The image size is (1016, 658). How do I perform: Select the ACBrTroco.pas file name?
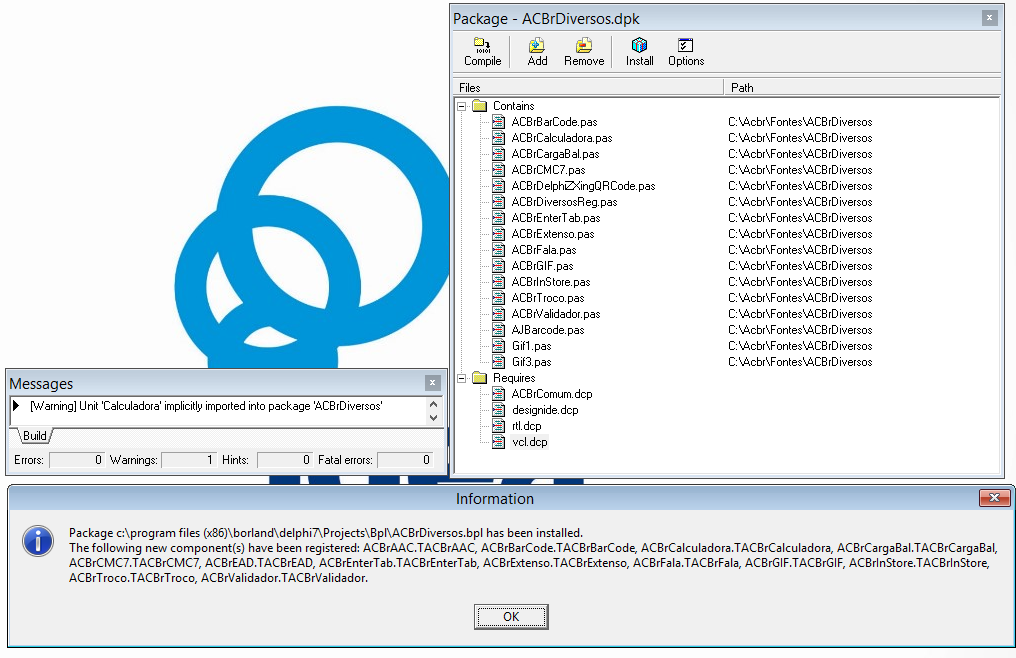click(x=548, y=298)
